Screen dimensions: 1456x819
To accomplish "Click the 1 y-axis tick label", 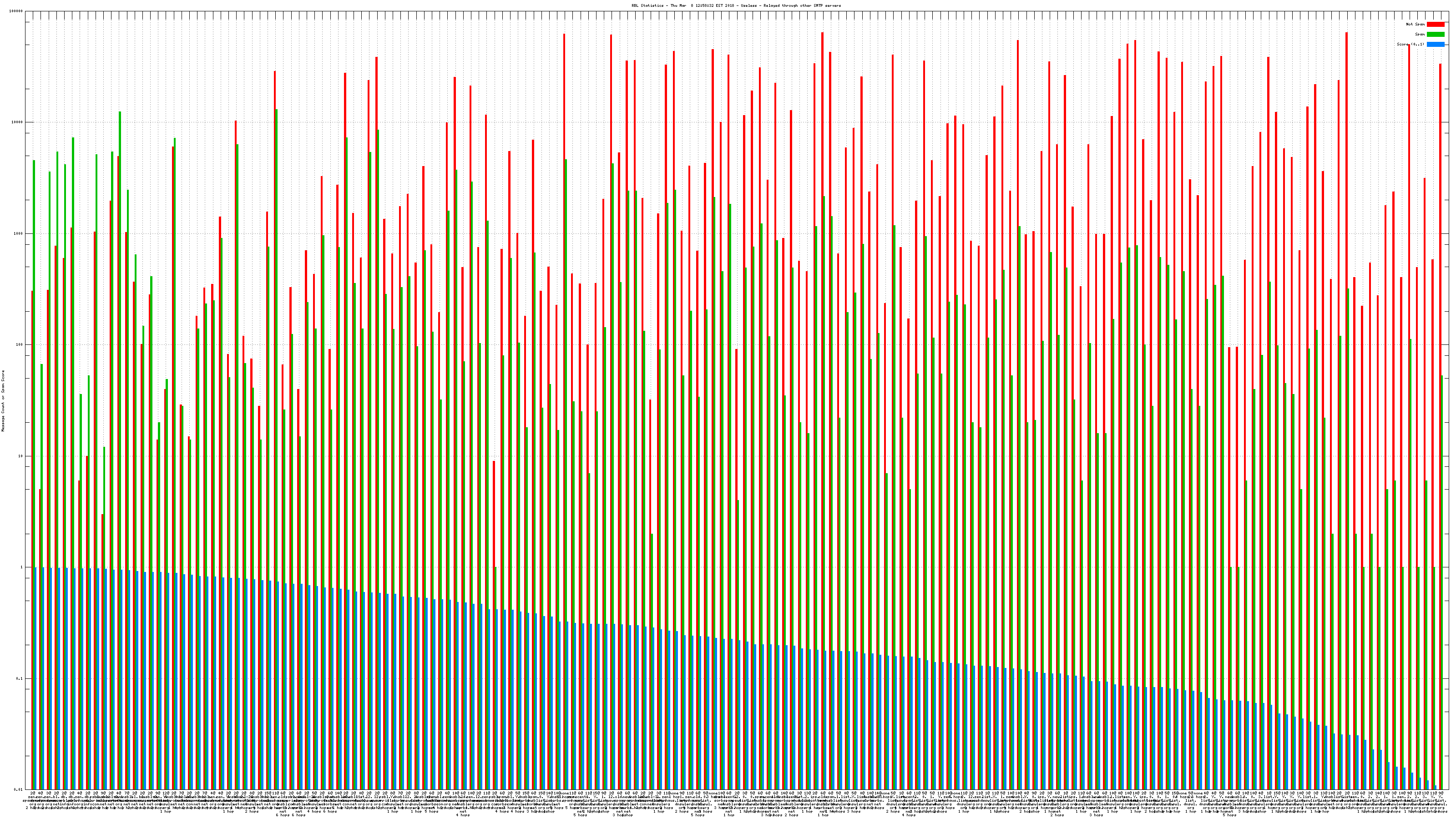I will click(22, 567).
